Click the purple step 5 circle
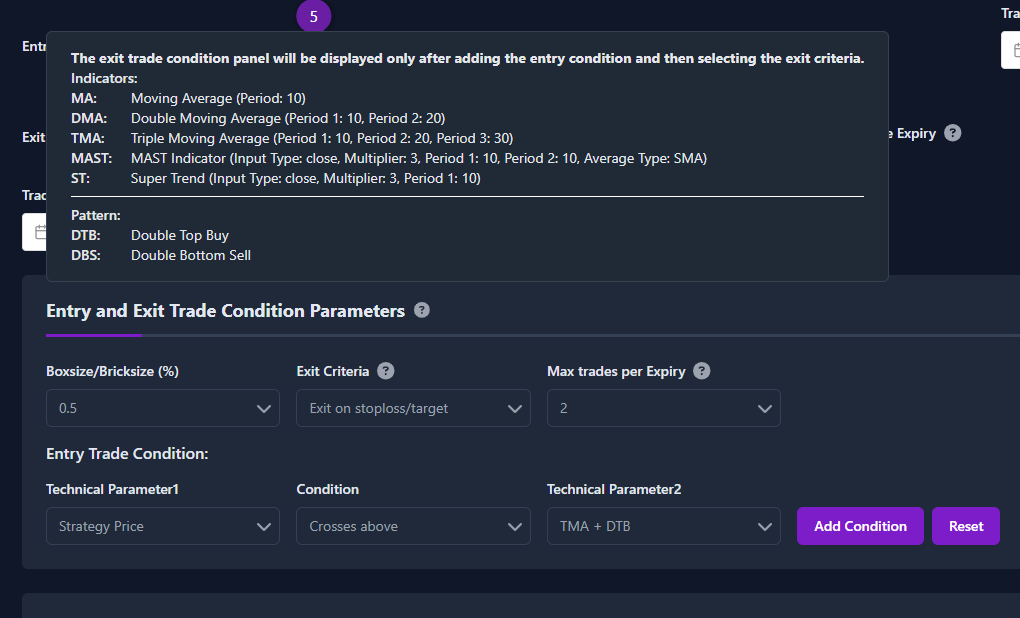Viewport: 1020px width, 618px height. (314, 16)
